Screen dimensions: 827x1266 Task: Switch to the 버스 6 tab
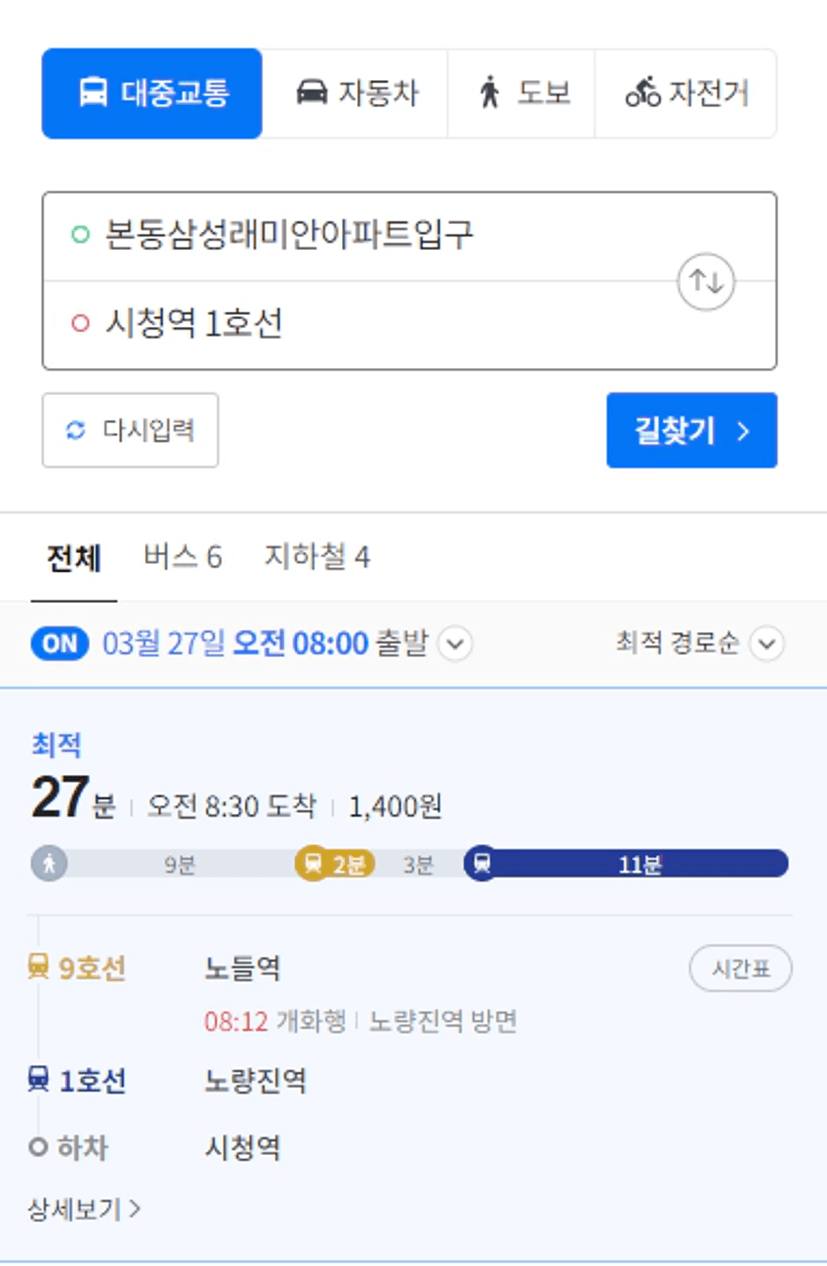(182, 557)
